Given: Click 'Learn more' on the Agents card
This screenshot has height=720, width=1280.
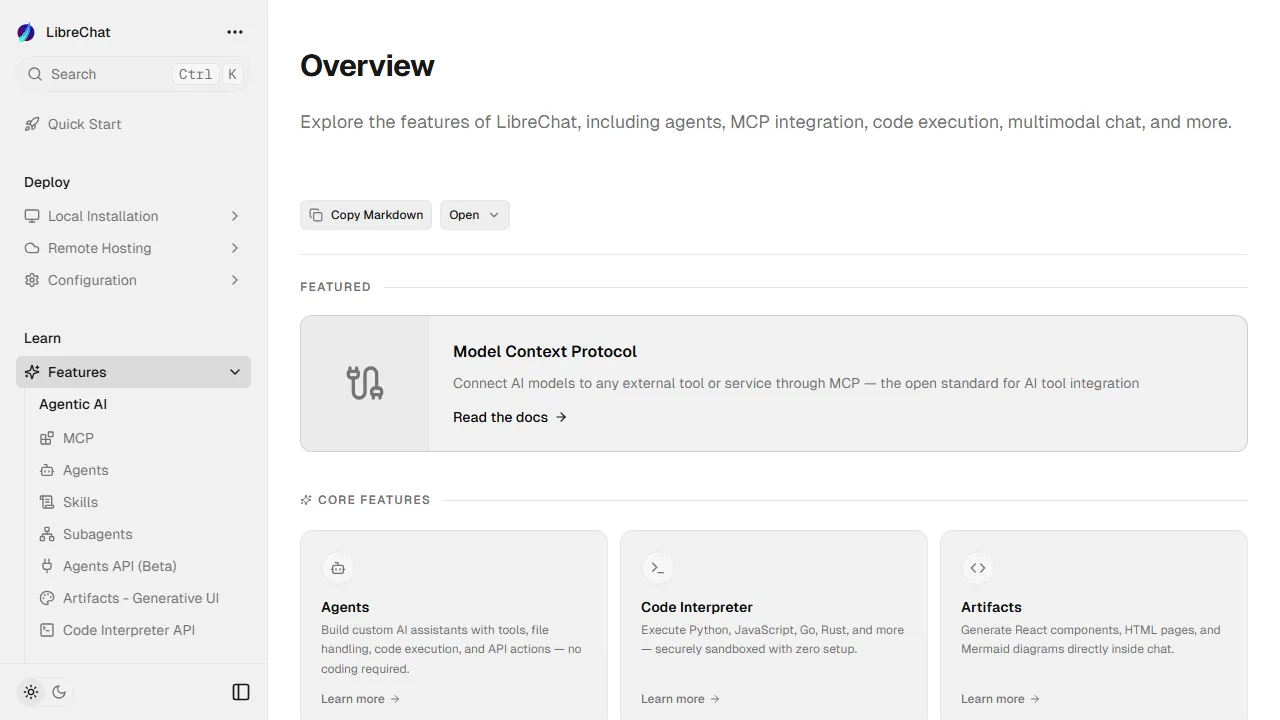Looking at the screenshot, I should [361, 699].
